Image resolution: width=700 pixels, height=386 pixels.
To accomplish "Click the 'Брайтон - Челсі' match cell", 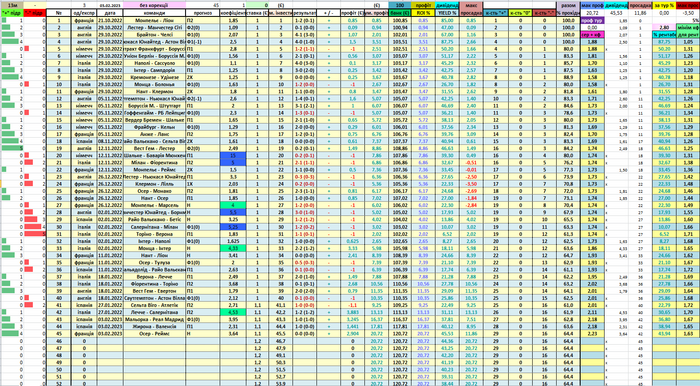I will point(154,35).
